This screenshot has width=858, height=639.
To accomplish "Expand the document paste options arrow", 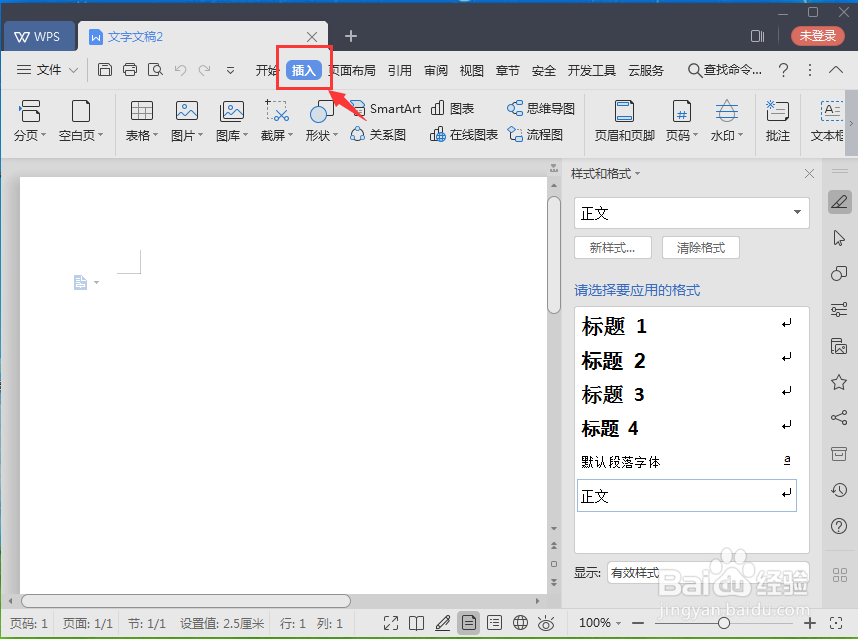I will coord(97,282).
